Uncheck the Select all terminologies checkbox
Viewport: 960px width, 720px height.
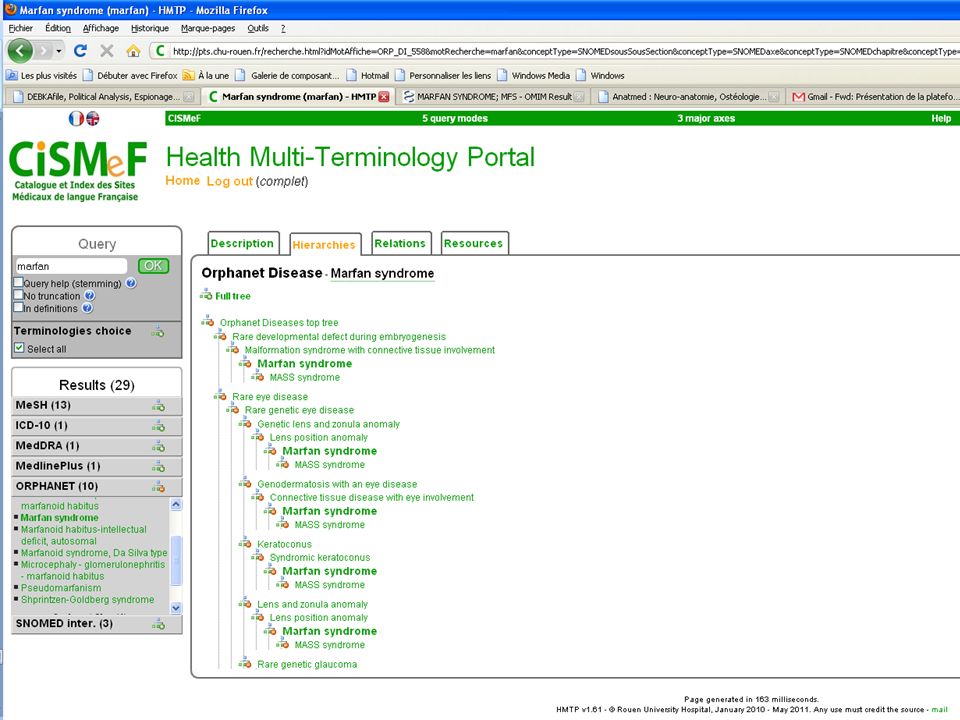[x=20, y=348]
